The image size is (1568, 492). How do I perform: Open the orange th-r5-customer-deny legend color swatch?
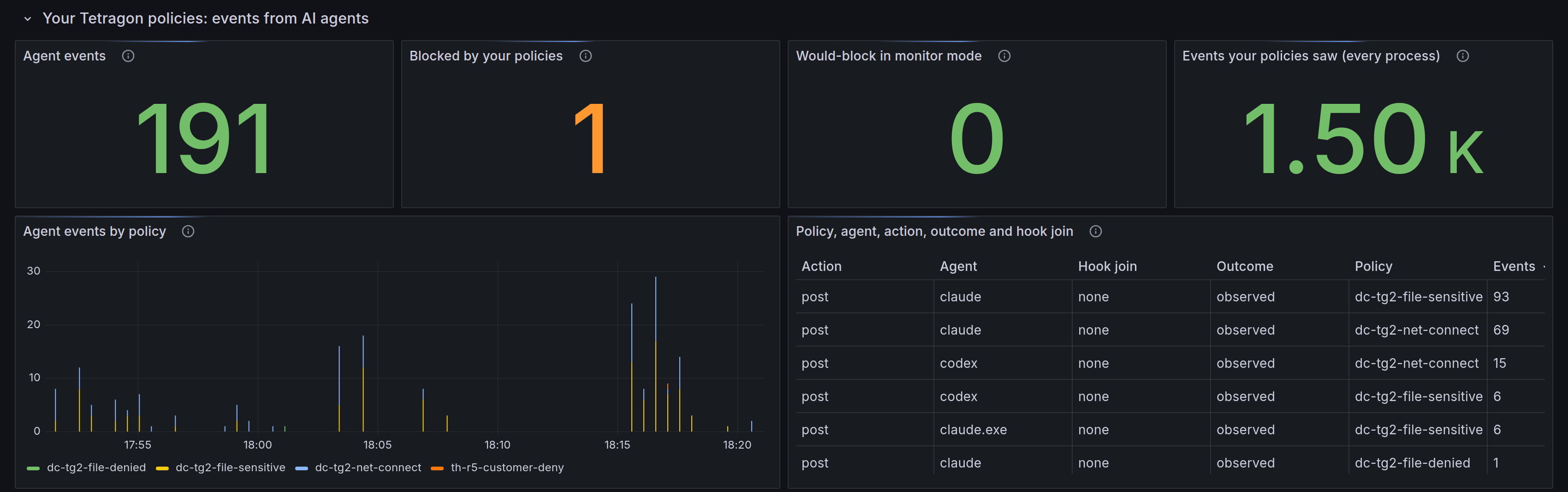[x=437, y=468]
